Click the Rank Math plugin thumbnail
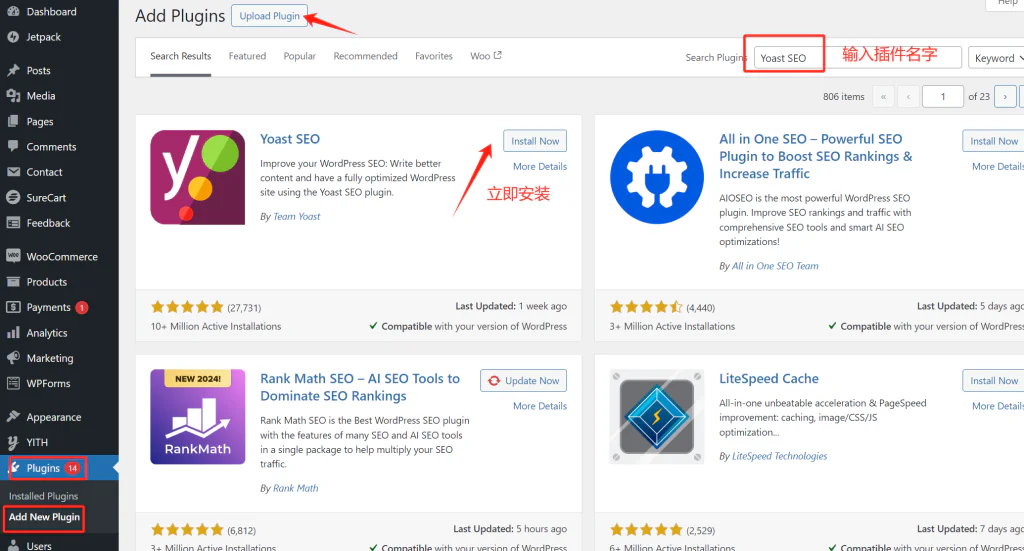This screenshot has width=1024, height=551. (x=197, y=417)
